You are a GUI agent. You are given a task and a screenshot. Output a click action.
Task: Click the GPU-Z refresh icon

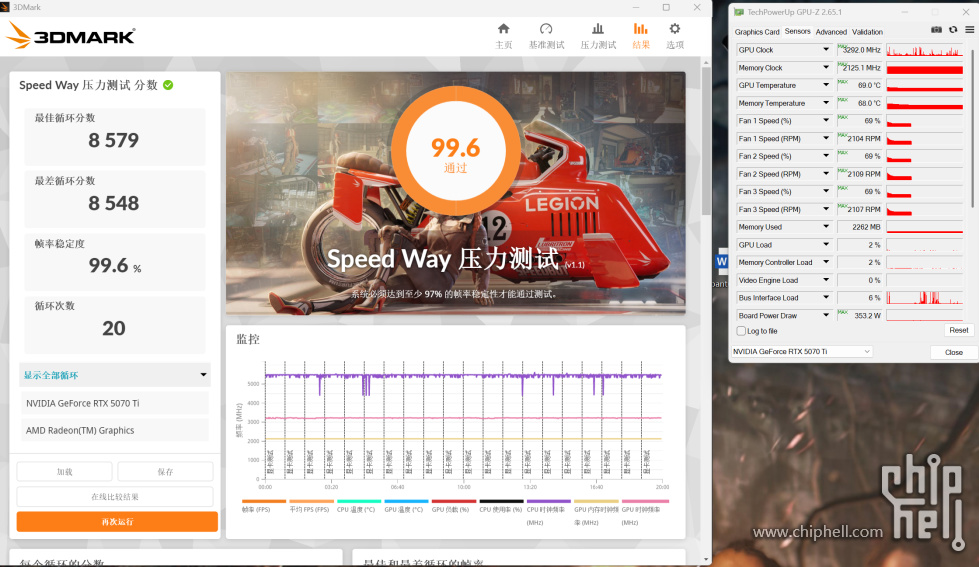point(953,30)
